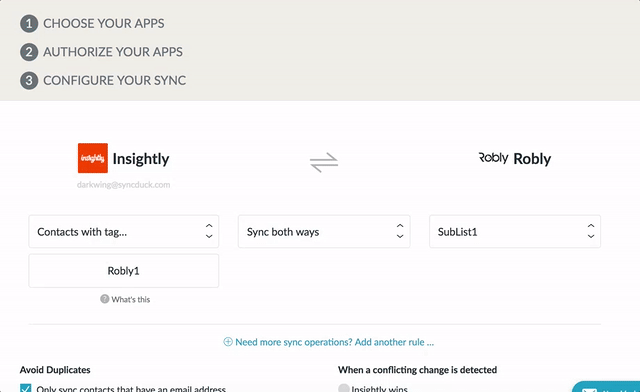Open the Sync both ways dropdown

tap(324, 232)
